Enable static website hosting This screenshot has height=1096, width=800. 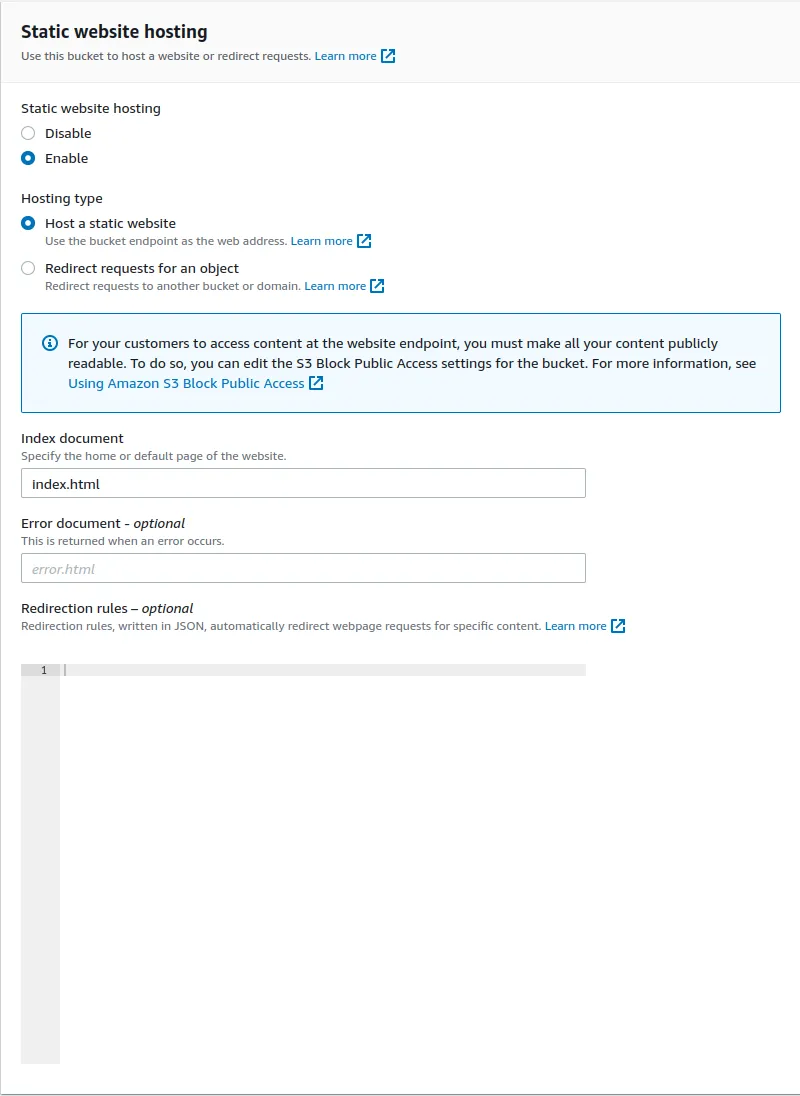(28, 158)
